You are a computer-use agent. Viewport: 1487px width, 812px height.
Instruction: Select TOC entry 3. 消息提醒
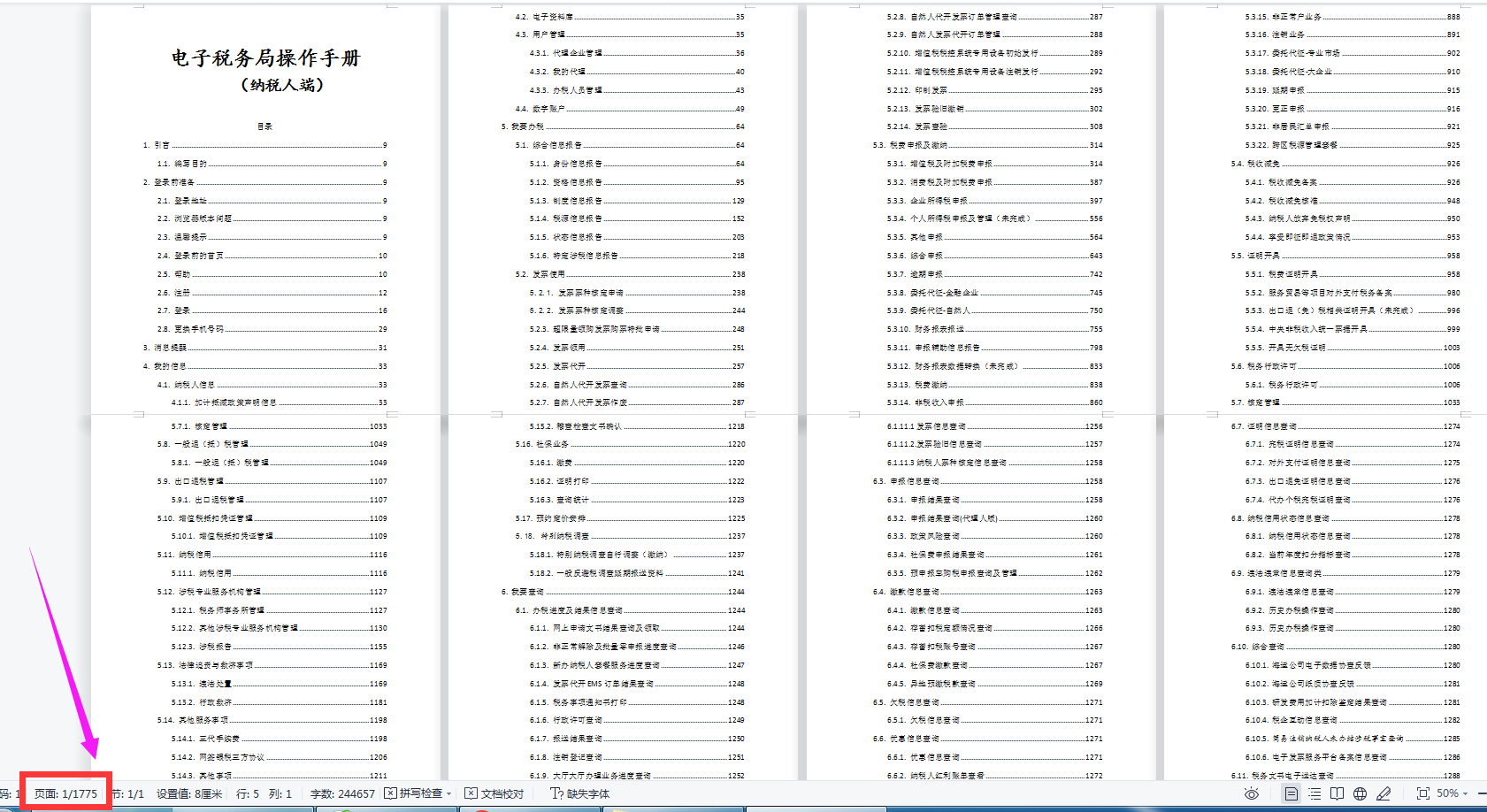click(x=264, y=348)
